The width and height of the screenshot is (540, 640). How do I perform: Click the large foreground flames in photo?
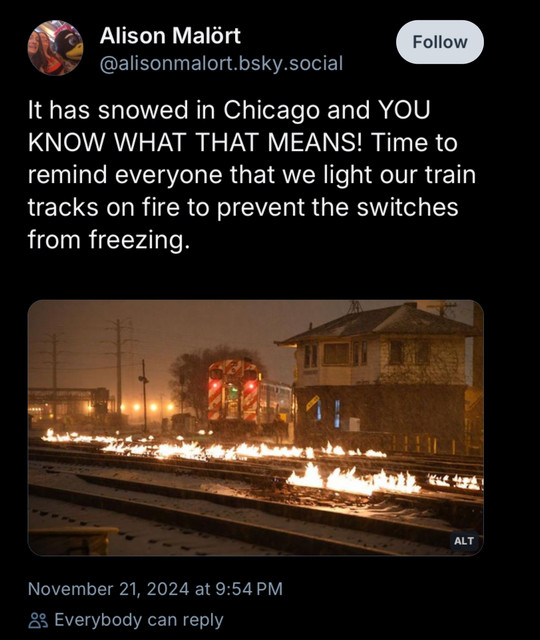[353, 480]
